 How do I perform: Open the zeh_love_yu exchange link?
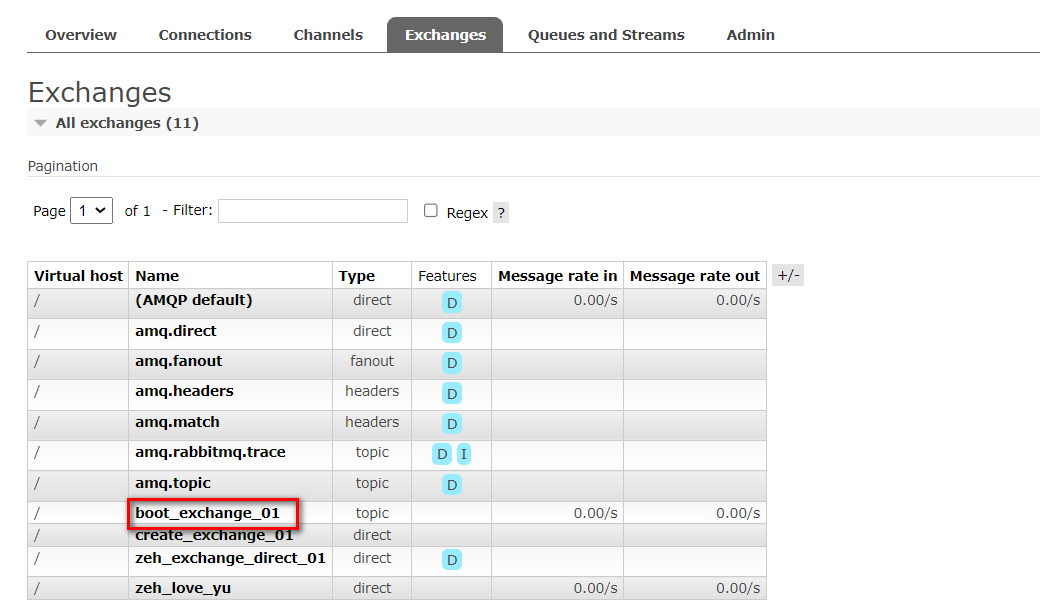click(x=183, y=588)
